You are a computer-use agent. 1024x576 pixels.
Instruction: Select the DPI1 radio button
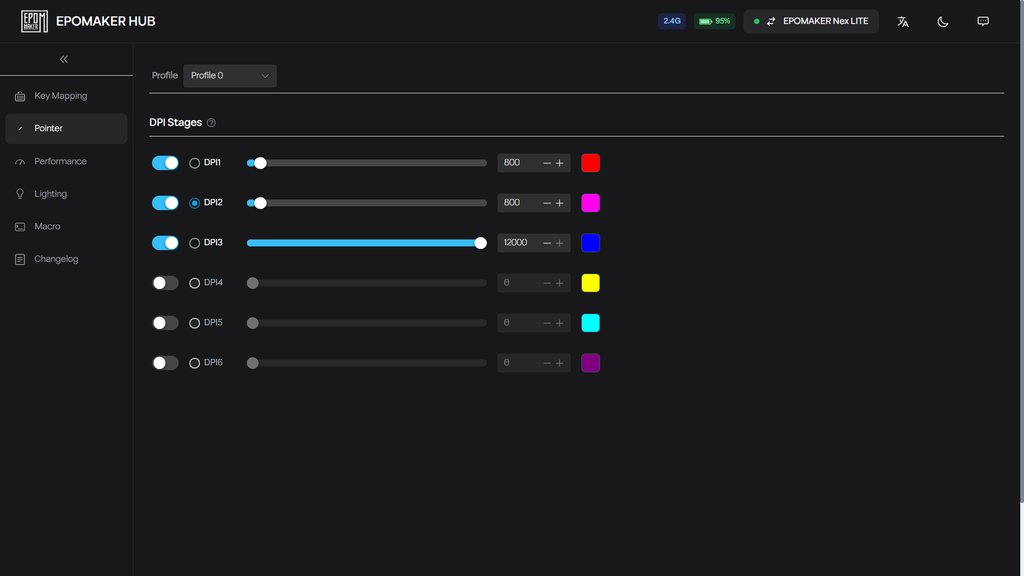click(x=195, y=163)
